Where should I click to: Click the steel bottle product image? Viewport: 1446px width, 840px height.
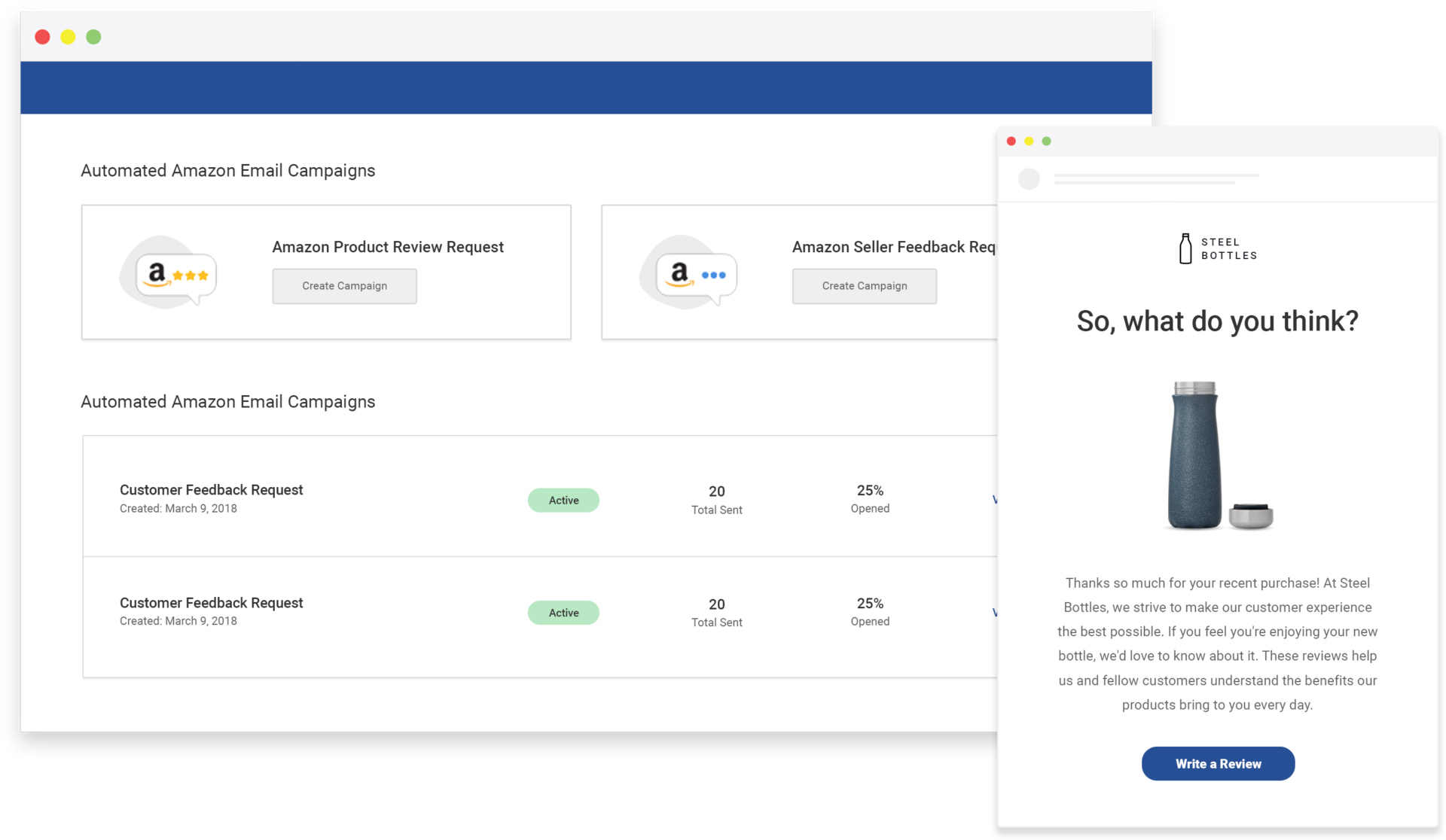tap(1197, 455)
